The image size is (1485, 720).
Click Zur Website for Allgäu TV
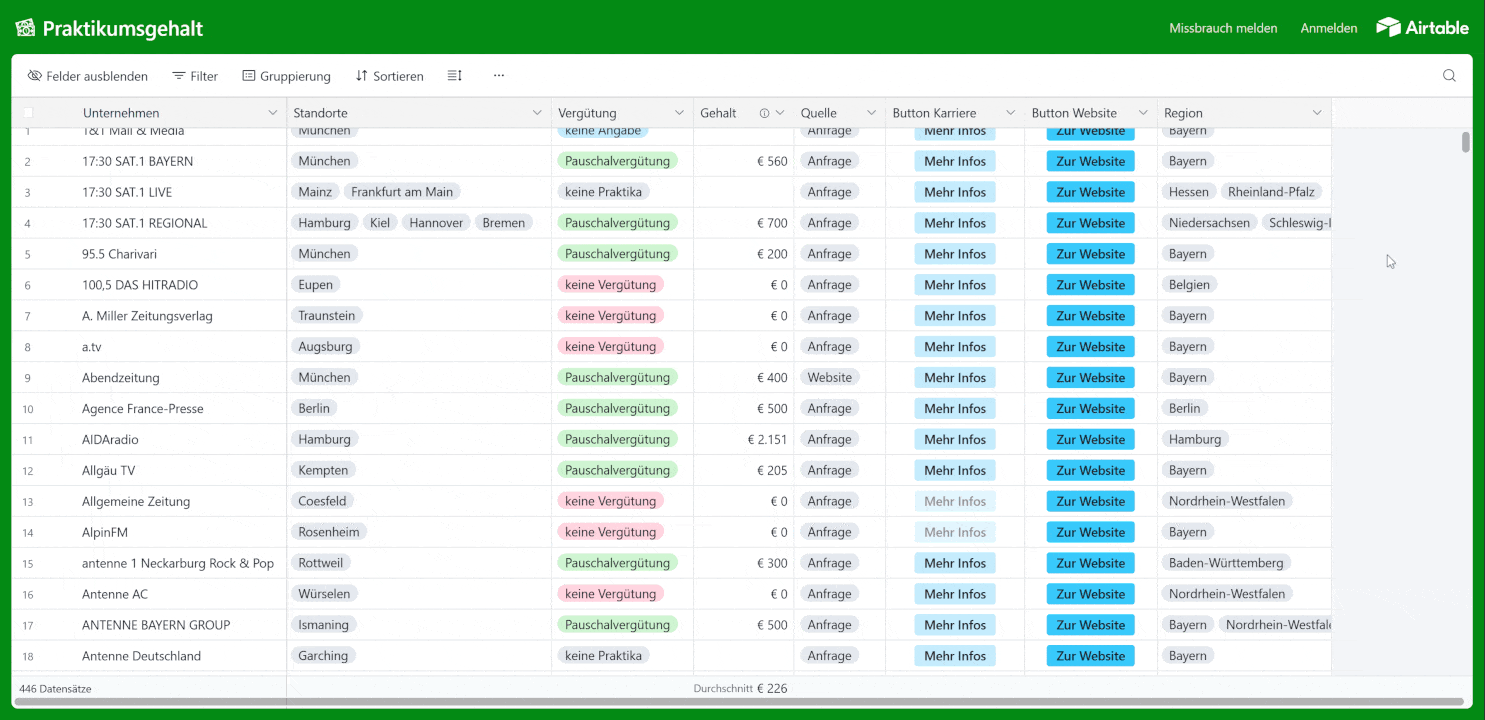point(1091,470)
